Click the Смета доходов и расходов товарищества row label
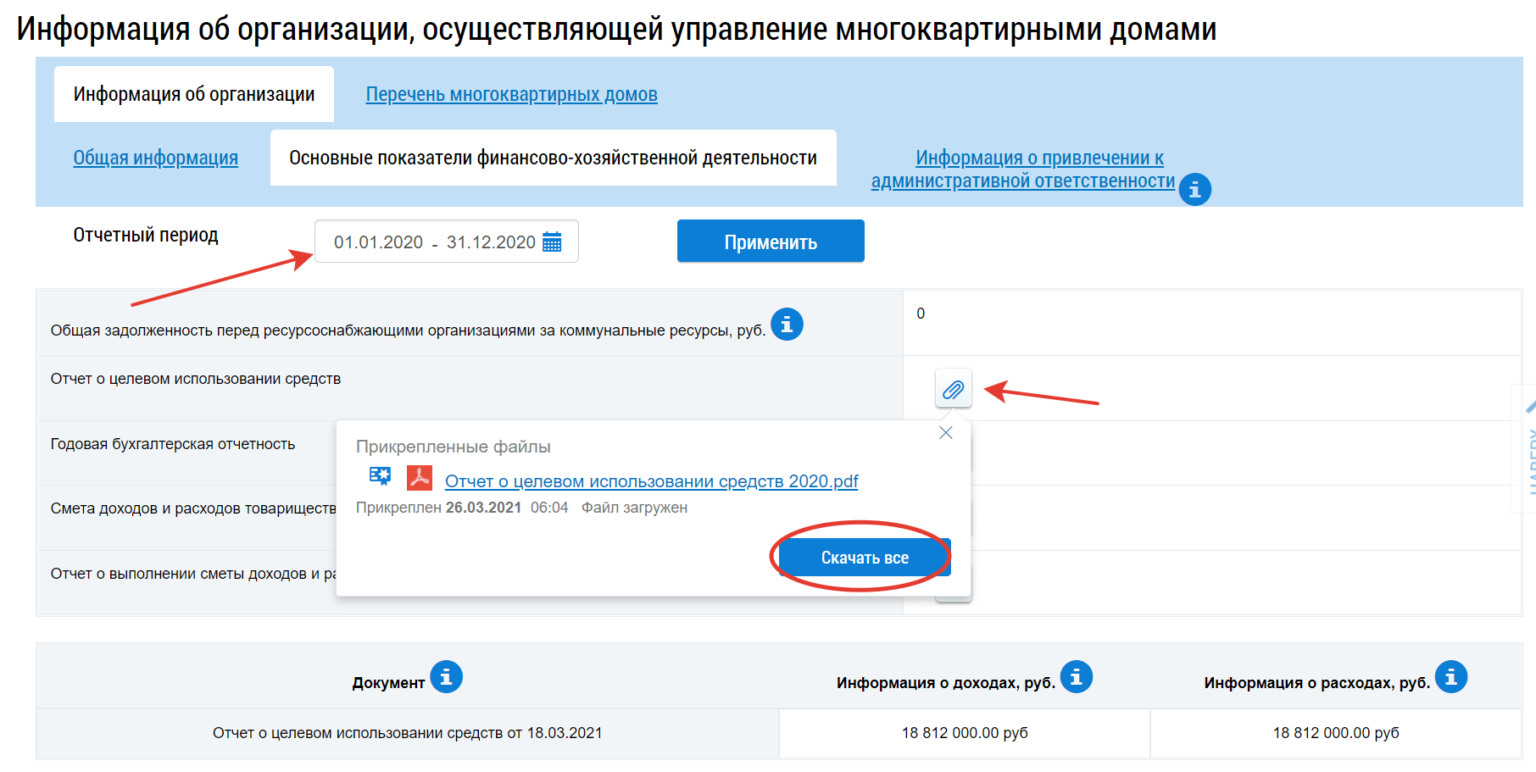This screenshot has height=772, width=1536. pos(192,508)
